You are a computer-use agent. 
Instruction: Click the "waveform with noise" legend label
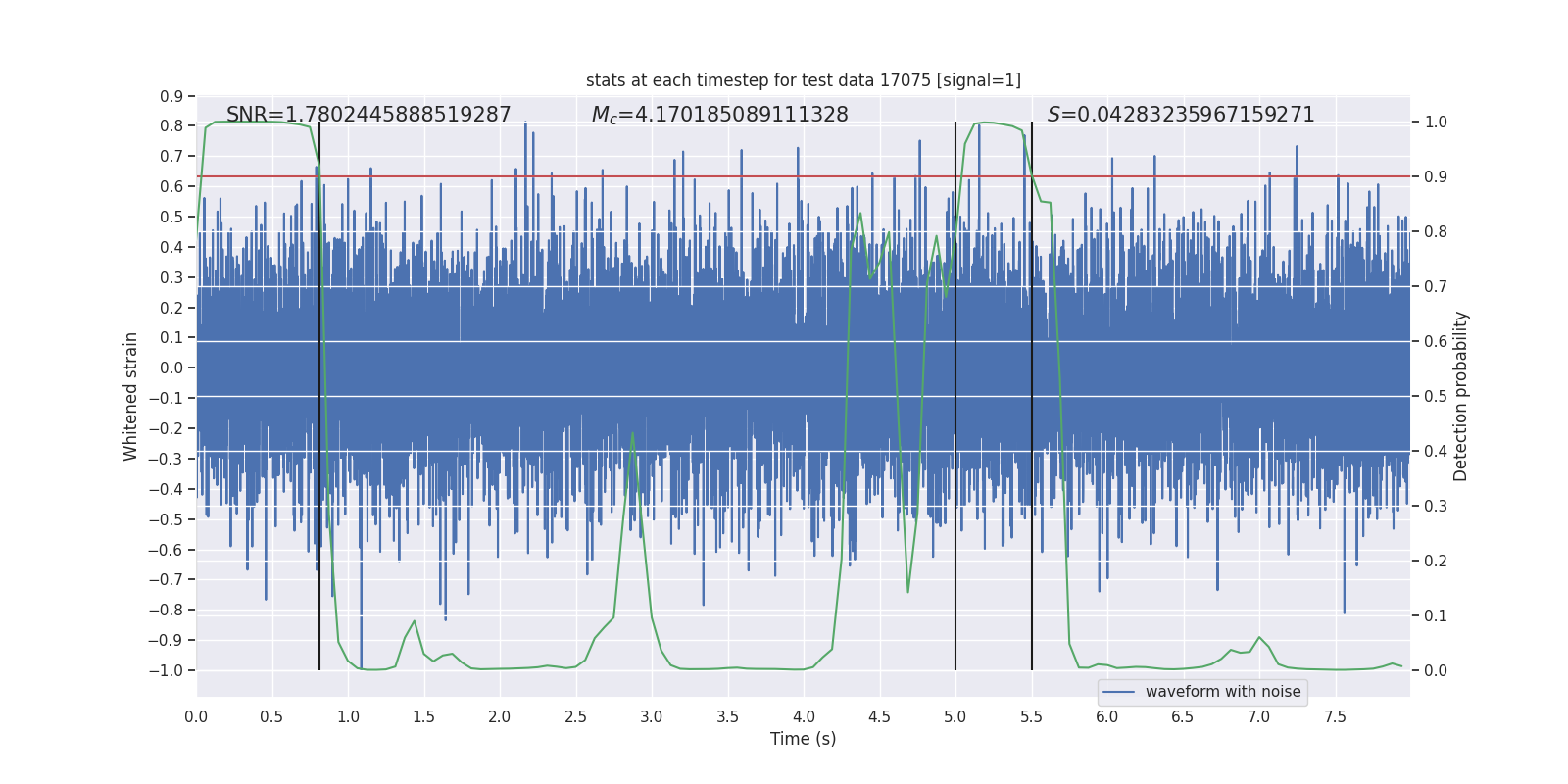pyautogui.click(x=1223, y=692)
